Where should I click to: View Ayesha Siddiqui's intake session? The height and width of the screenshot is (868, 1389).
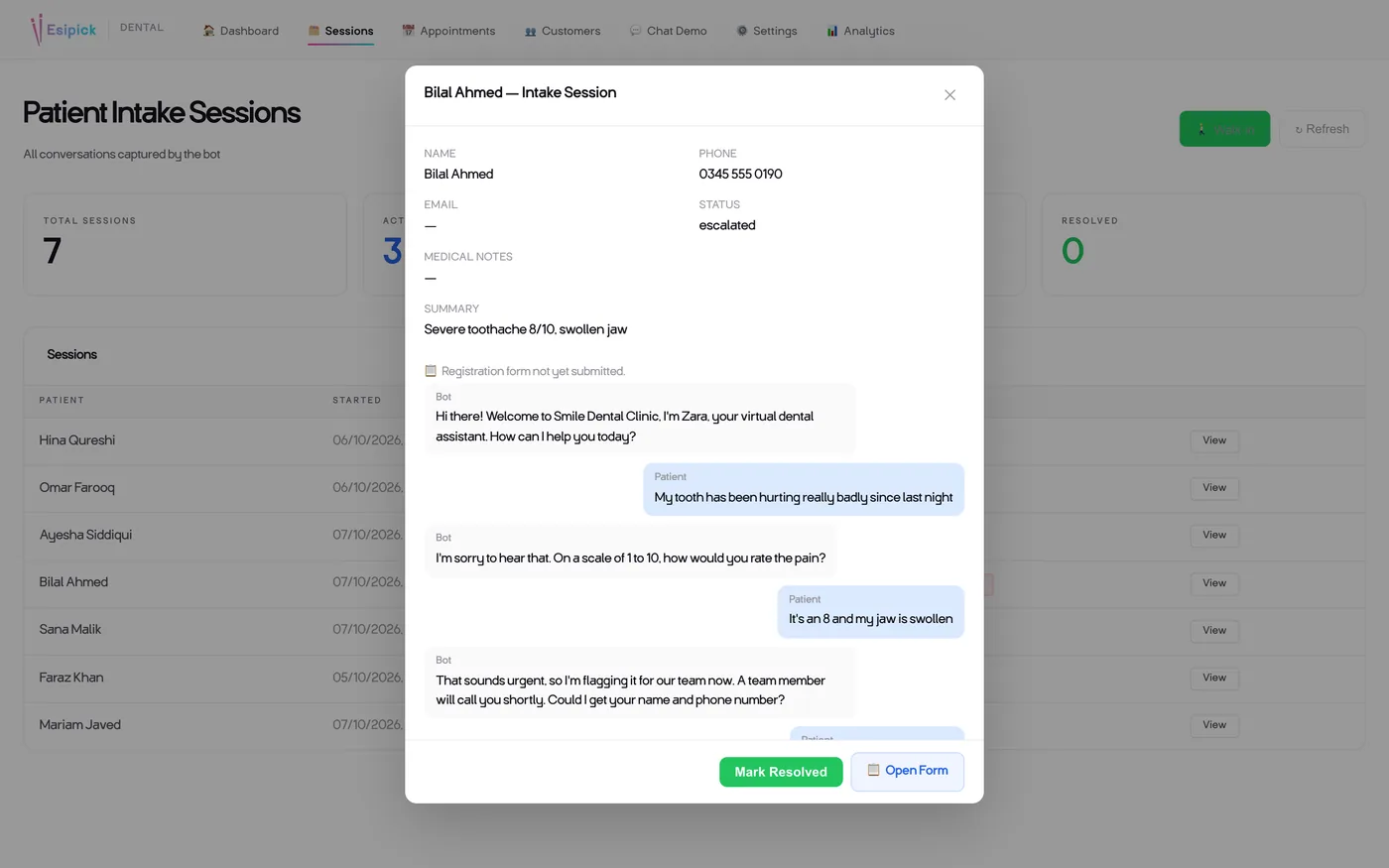pos(1214,536)
